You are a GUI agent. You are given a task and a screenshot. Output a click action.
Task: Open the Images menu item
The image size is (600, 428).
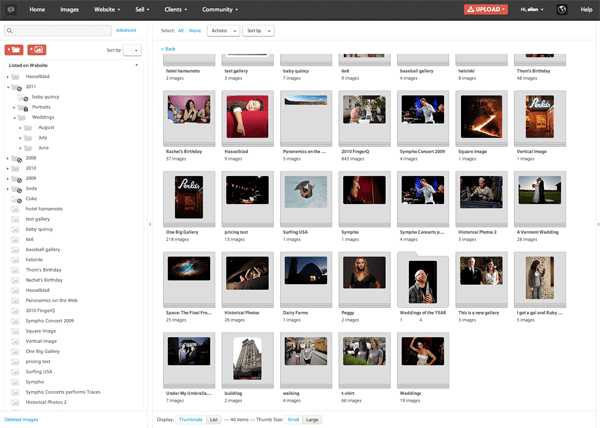tap(70, 9)
